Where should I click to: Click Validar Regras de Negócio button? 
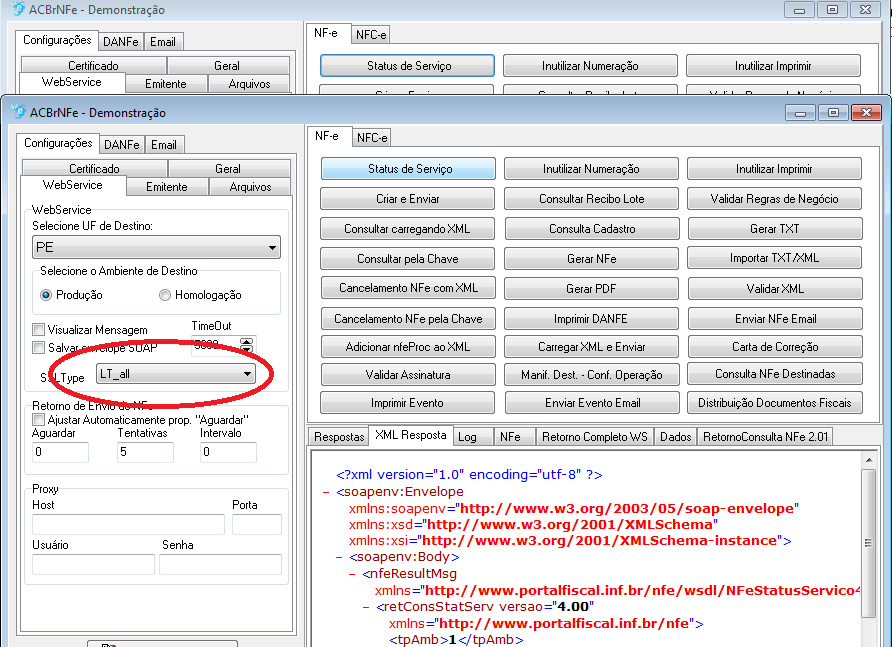(775, 199)
